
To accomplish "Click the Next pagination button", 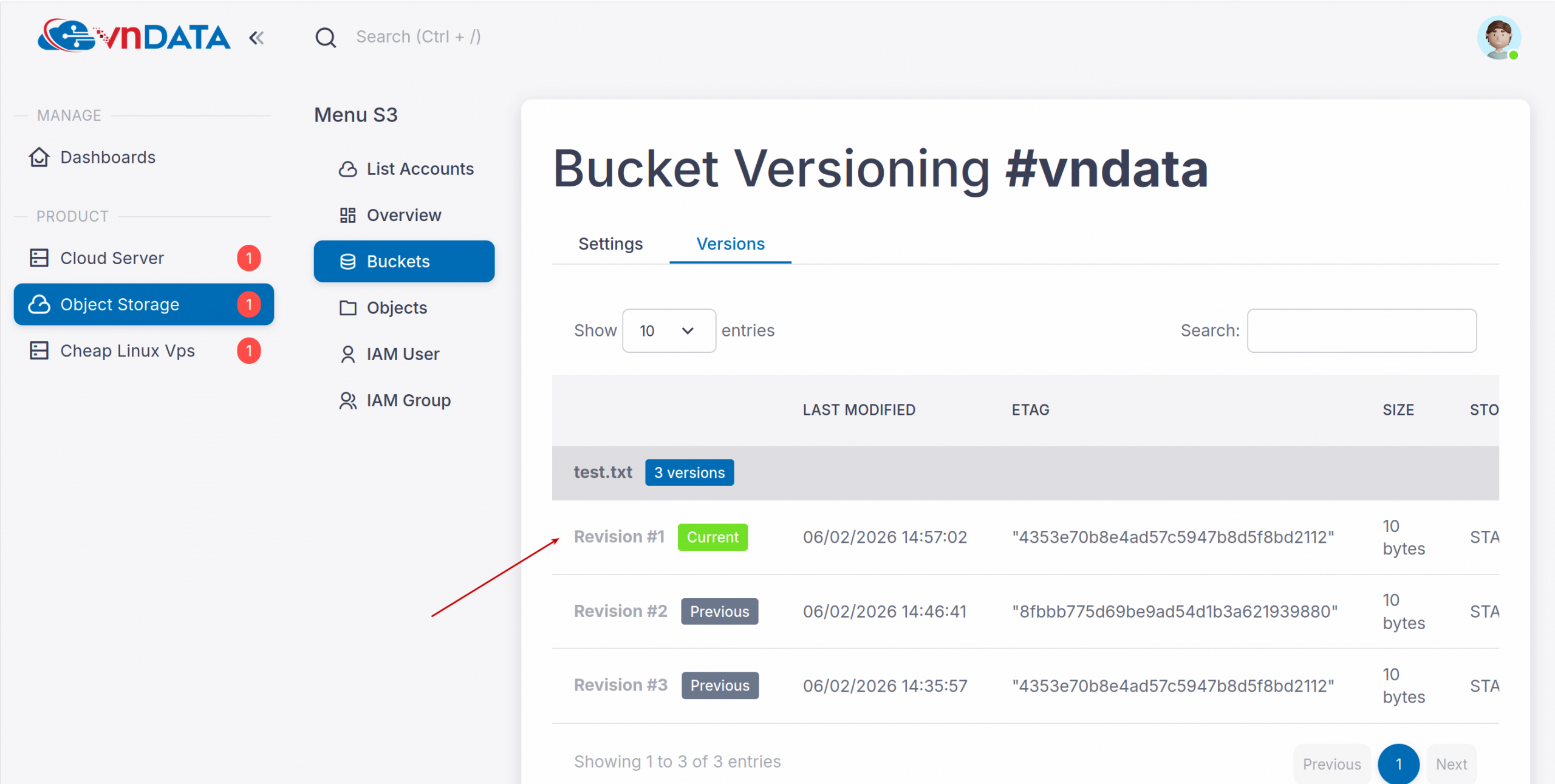I will click(x=1451, y=764).
